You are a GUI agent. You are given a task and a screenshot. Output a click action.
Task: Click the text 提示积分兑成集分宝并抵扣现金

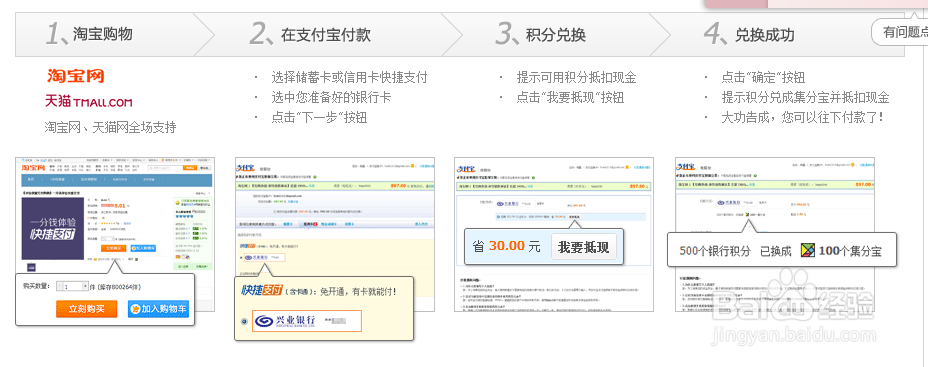(805, 97)
